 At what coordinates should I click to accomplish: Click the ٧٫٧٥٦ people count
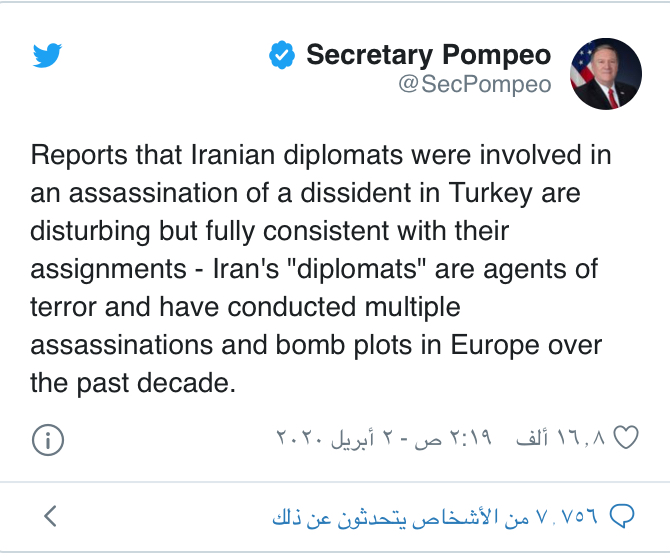point(568,517)
